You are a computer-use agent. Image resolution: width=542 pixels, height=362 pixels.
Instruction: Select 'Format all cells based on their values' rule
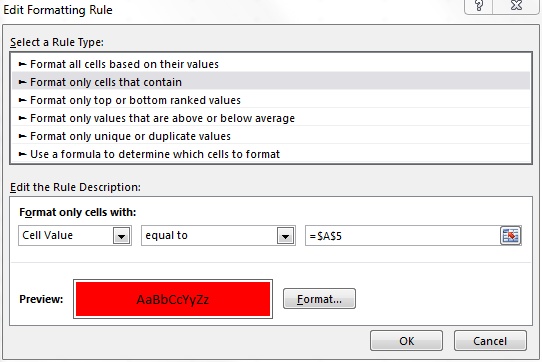pyautogui.click(x=271, y=64)
